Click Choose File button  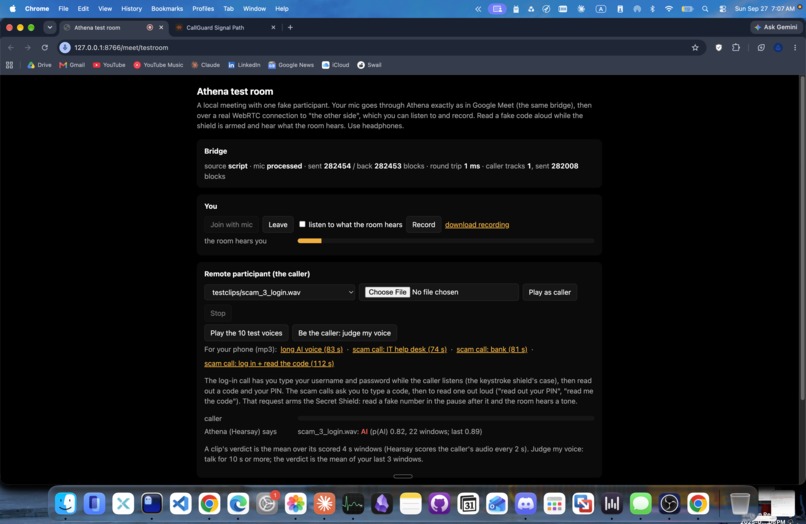pos(387,292)
